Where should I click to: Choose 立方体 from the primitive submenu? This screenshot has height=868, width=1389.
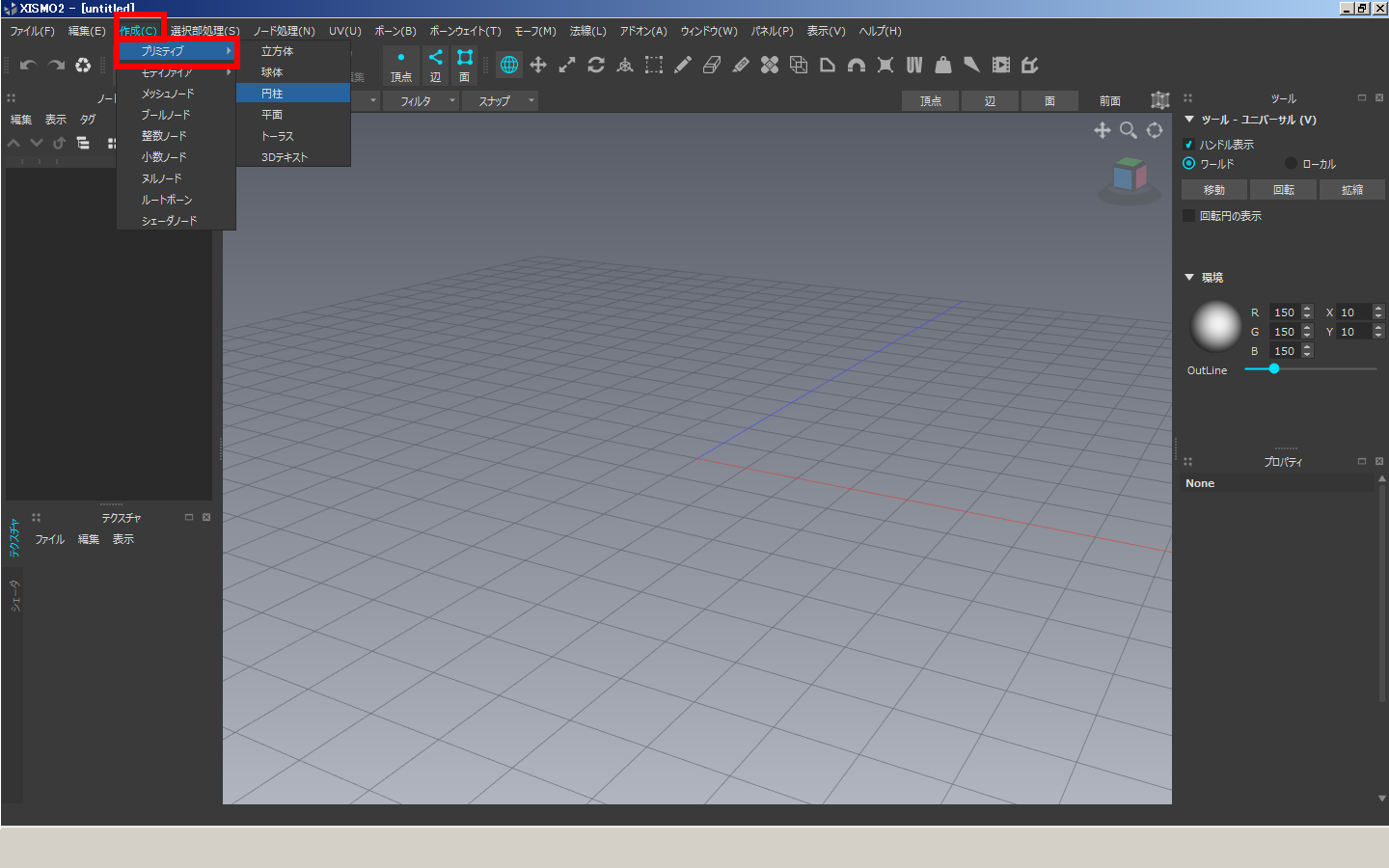tap(293, 51)
